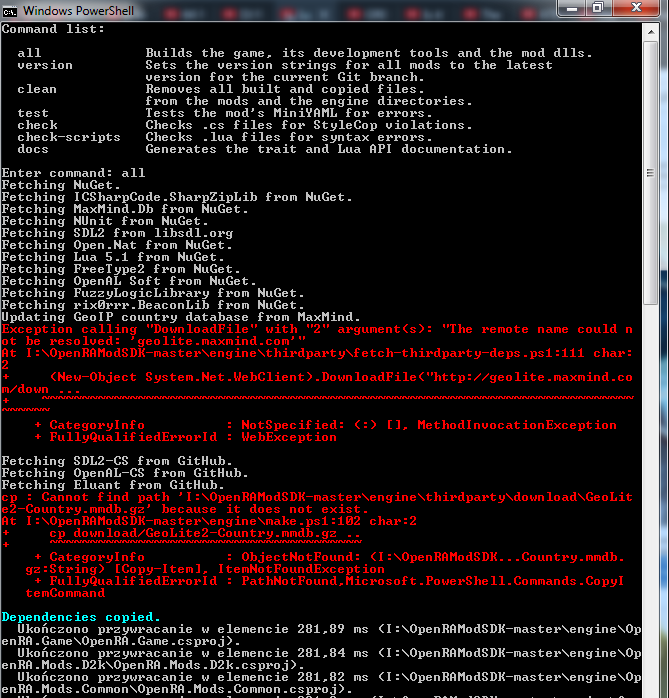Click the "Enter command: all" prompt line
This screenshot has width=669, height=698.
[x=74, y=173]
